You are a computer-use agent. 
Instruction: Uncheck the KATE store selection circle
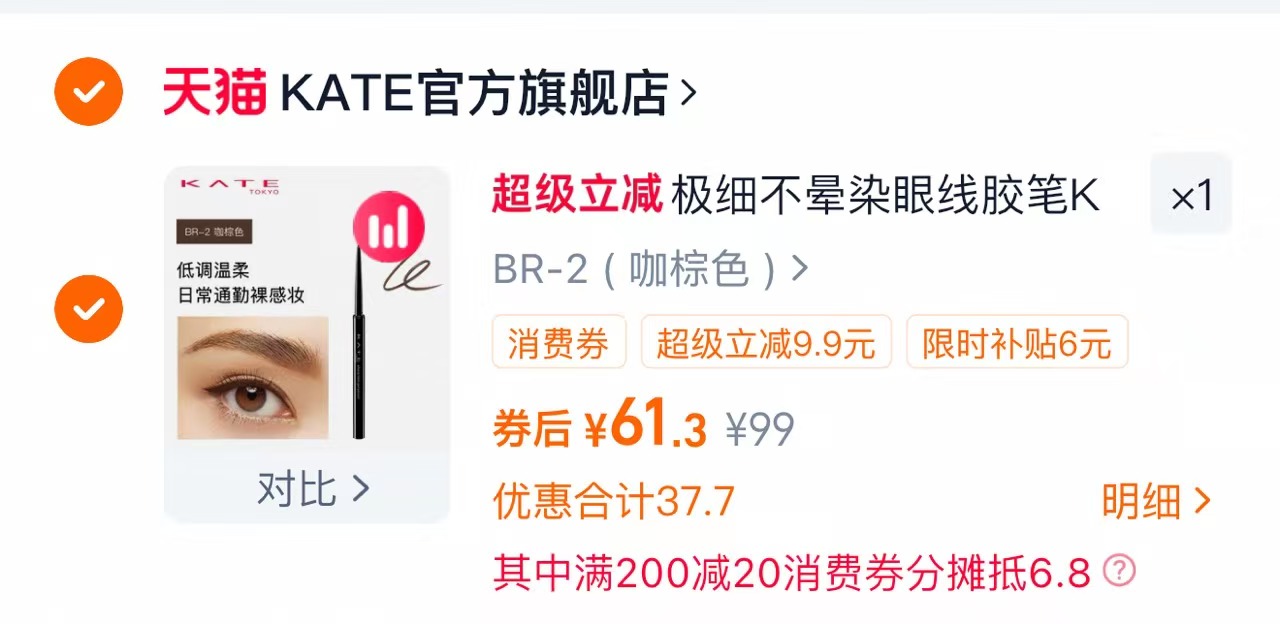(89, 92)
